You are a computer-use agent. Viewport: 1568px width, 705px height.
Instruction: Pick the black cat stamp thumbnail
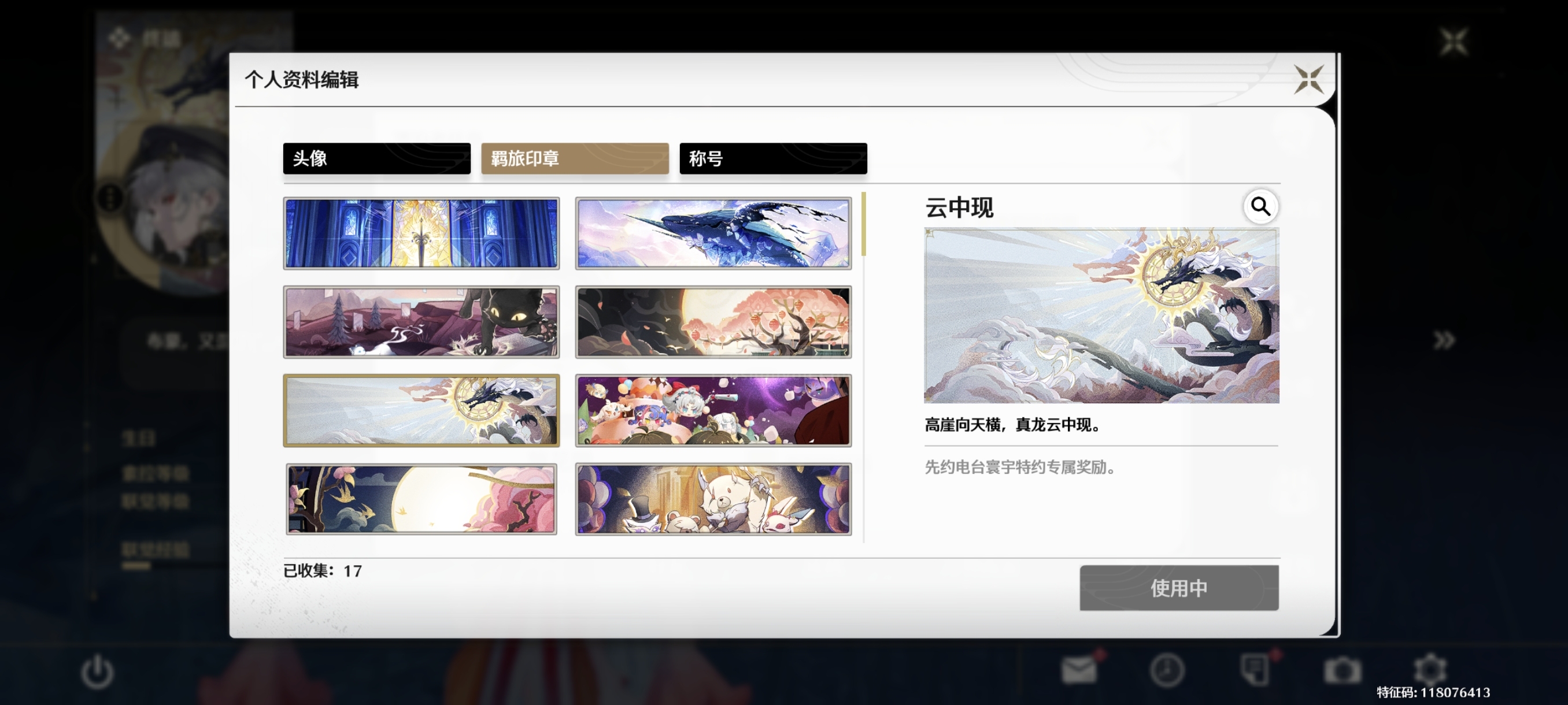click(421, 322)
